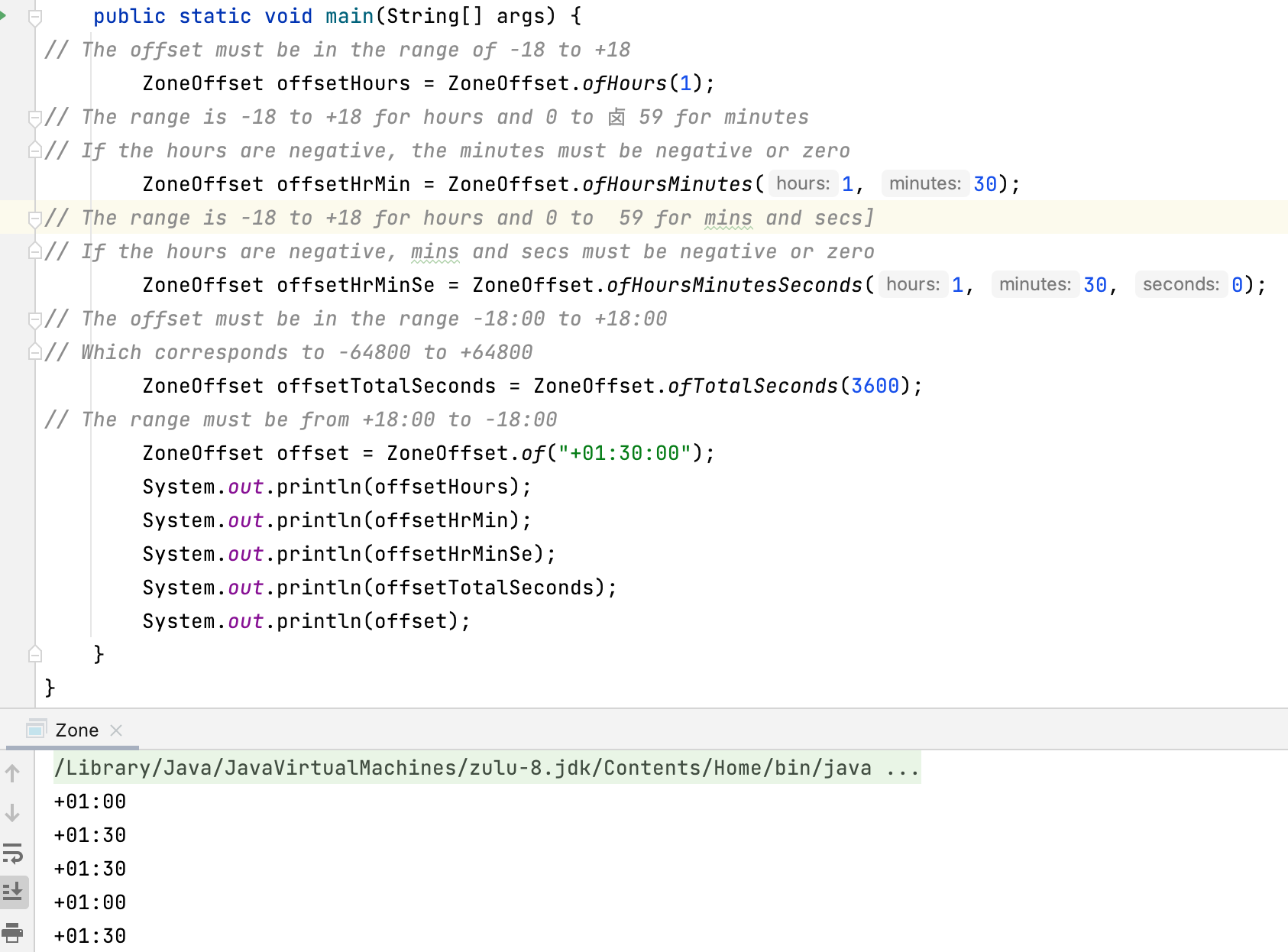Click the underlined word 'mins' in highlighted comment
Screen dimensions: 1288x952
(x=727, y=219)
